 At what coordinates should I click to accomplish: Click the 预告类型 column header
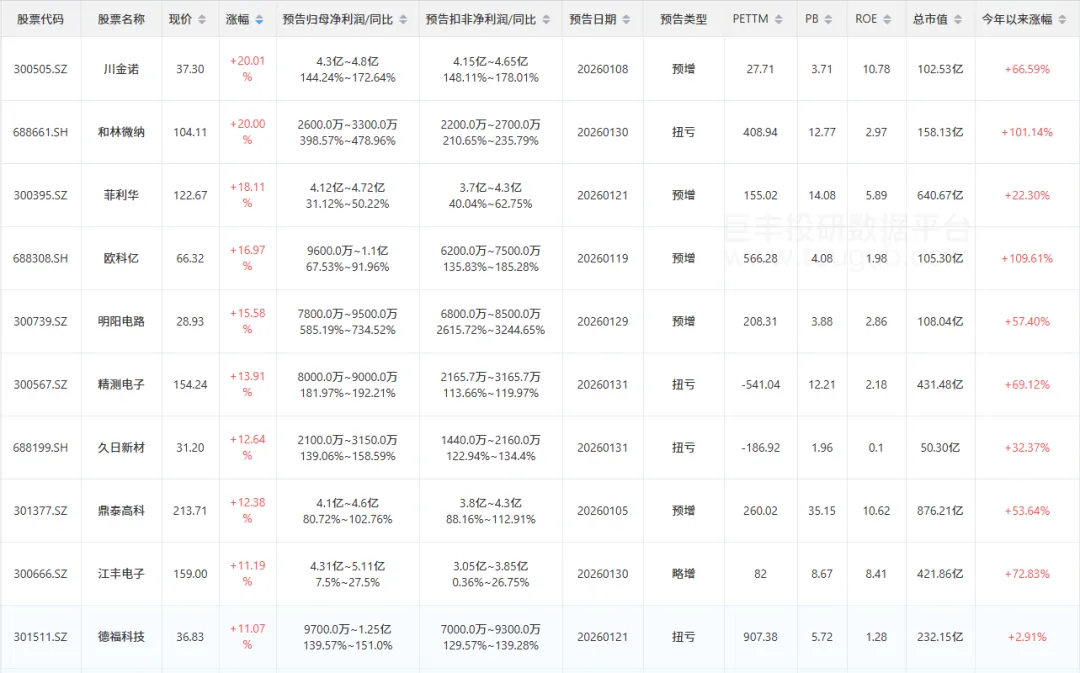tap(683, 19)
